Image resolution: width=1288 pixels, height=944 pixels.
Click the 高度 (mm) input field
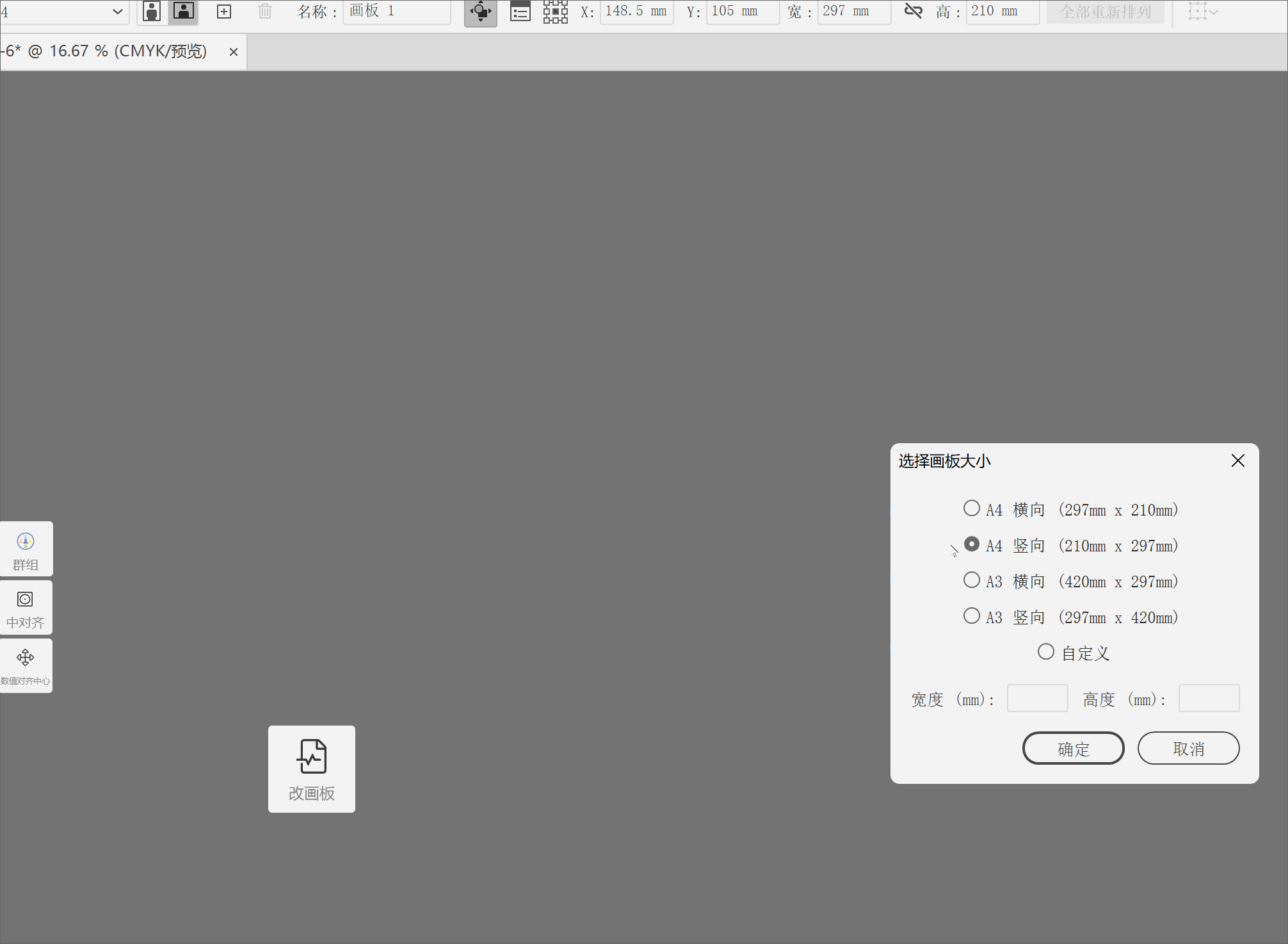click(1209, 698)
